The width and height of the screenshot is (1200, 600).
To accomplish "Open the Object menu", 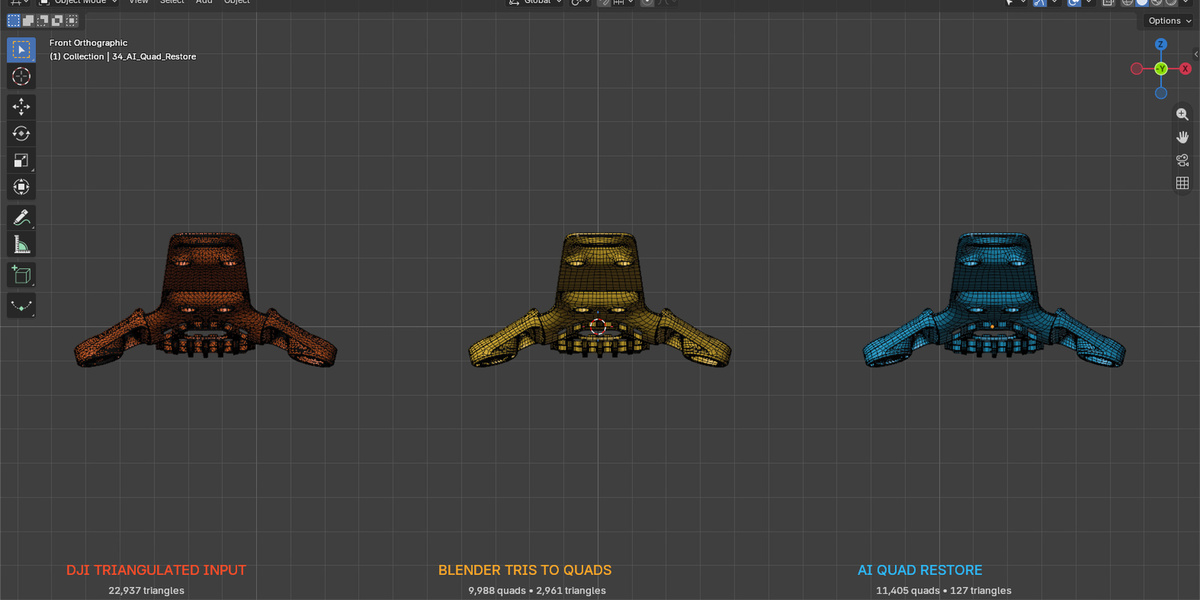I will [237, 3].
